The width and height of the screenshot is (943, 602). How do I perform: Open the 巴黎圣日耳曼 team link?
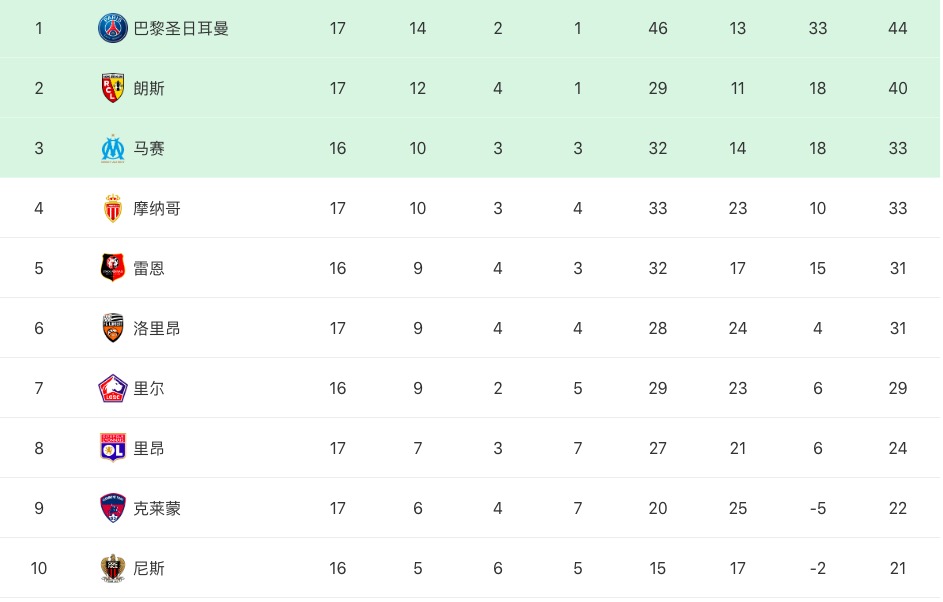[x=181, y=28]
